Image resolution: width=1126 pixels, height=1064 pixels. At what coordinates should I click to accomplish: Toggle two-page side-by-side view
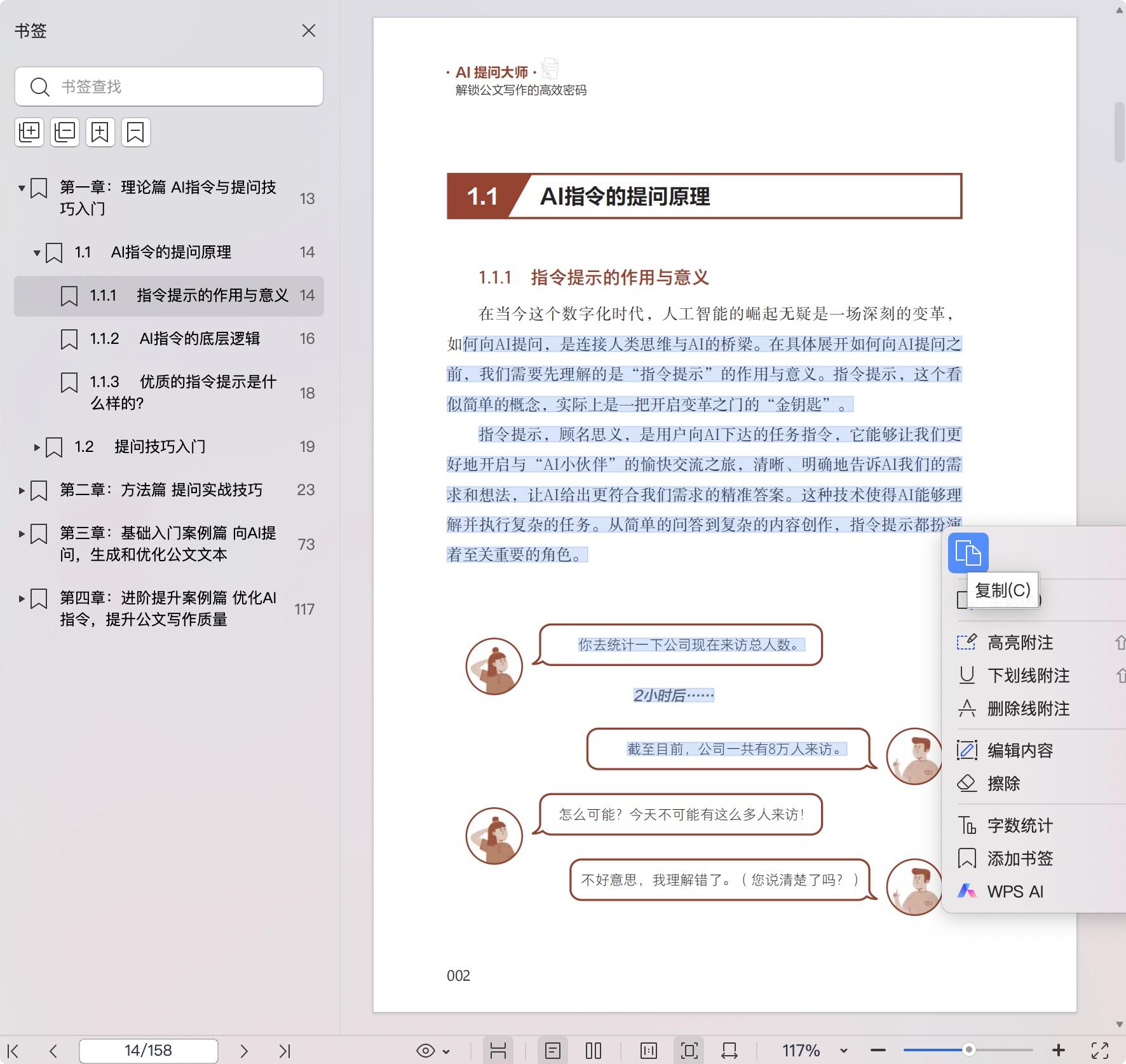click(594, 1051)
